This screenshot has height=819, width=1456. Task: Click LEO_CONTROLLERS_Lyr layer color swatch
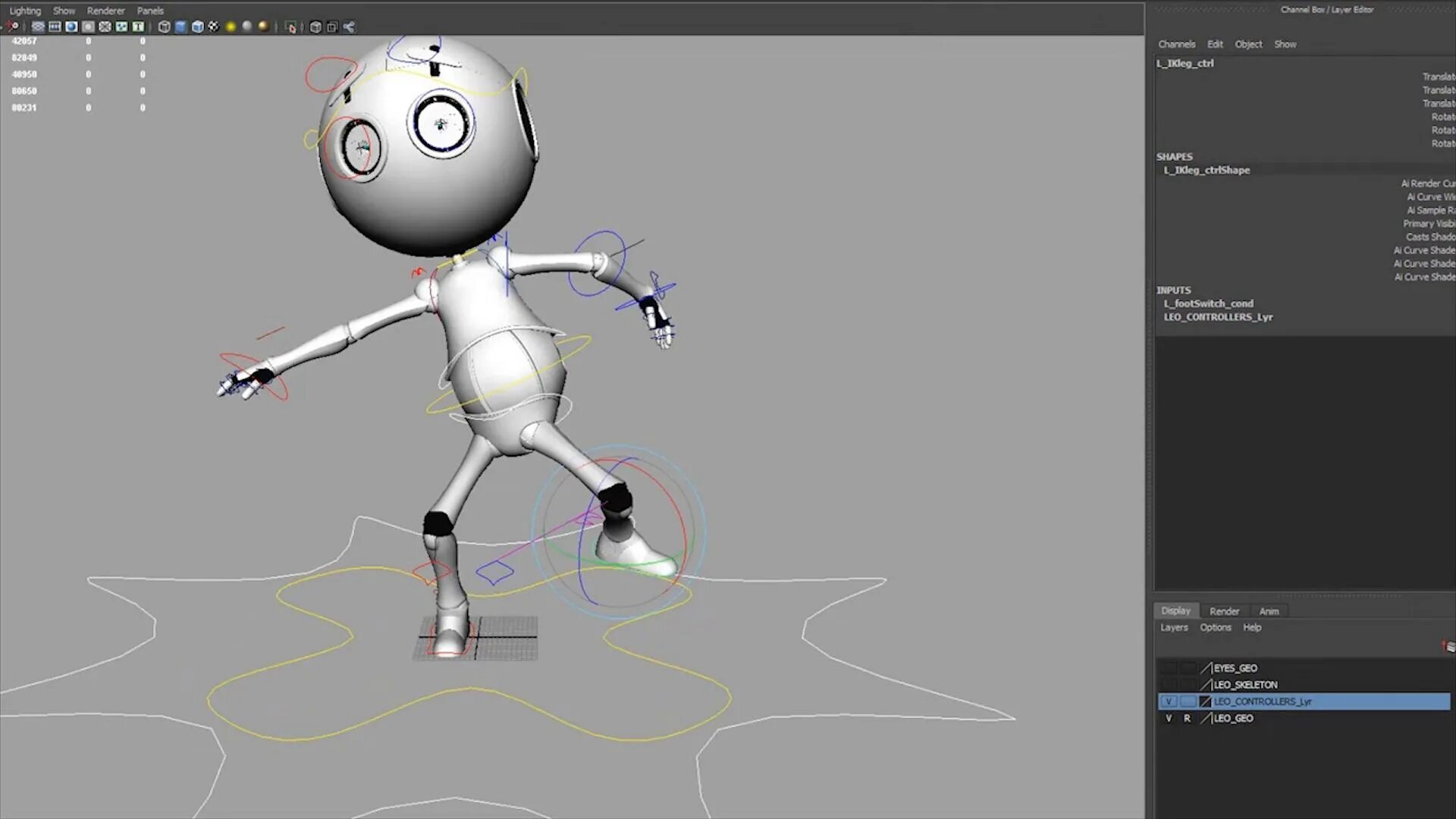tap(1205, 701)
